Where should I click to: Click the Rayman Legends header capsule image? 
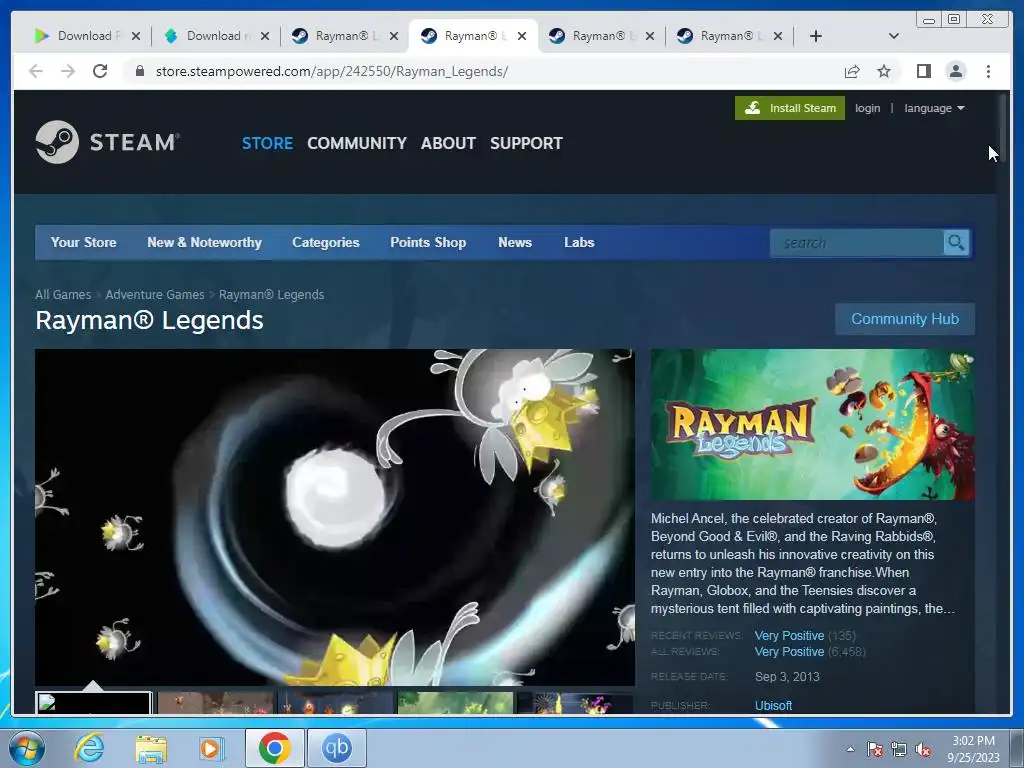pos(812,424)
